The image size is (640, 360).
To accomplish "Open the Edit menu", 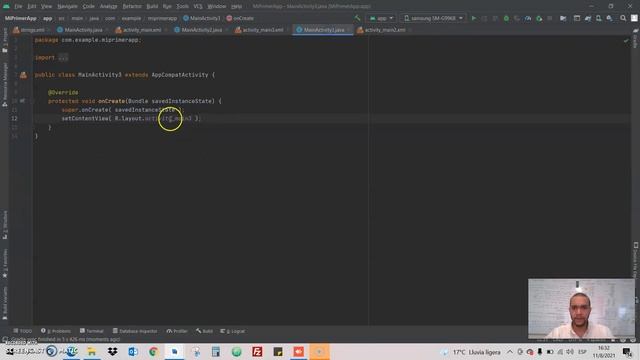I will [31, 6].
